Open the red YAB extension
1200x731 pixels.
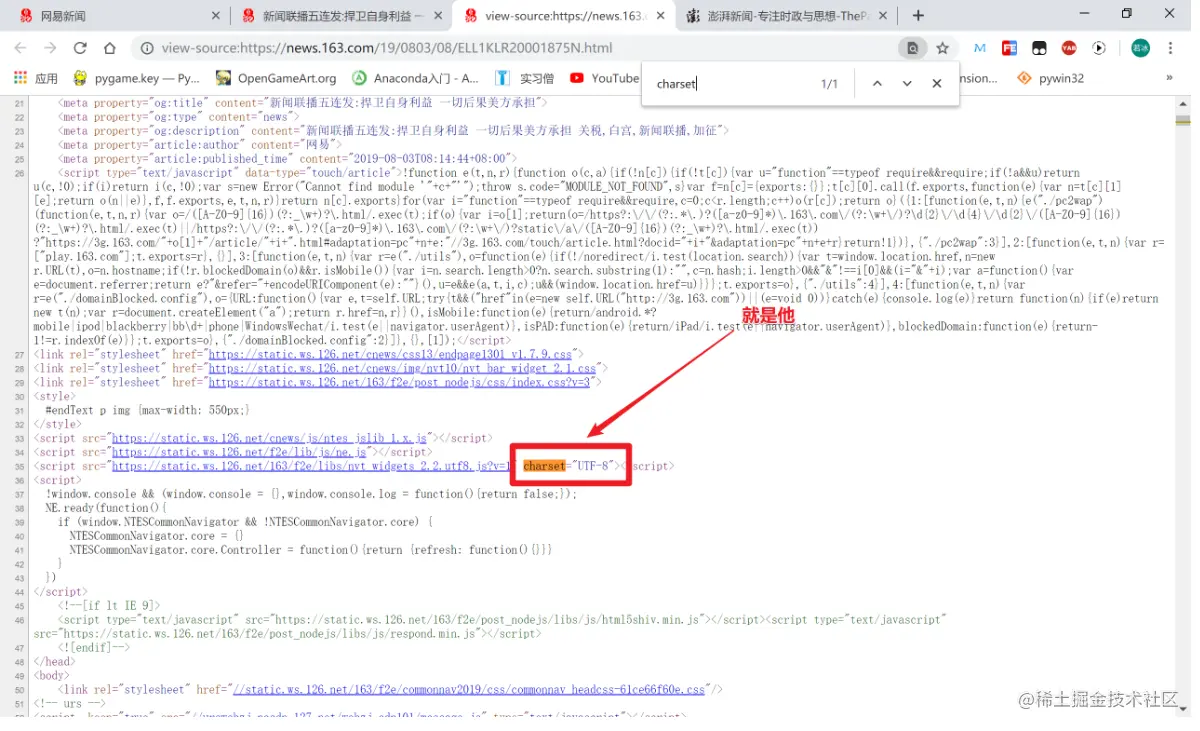[x=1069, y=48]
